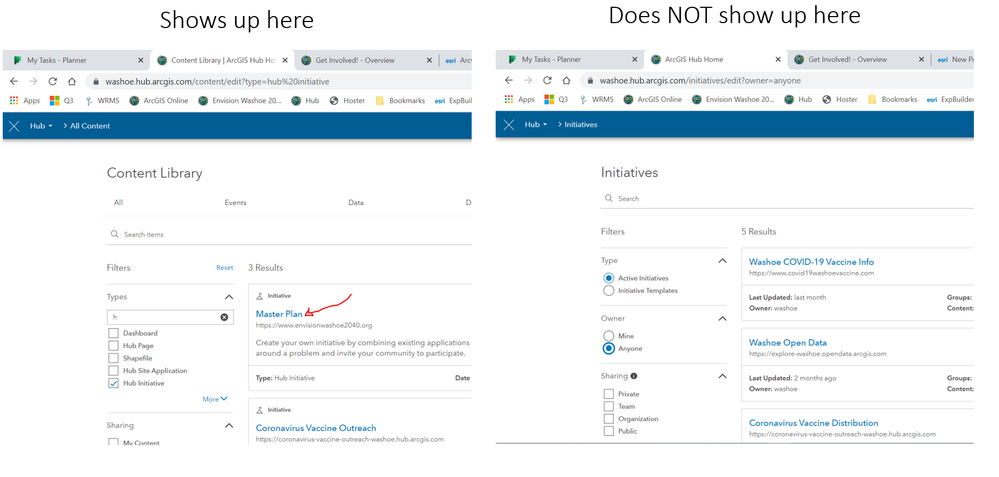Open the ExpBuilder bookmark in Initiatives browser

click(951, 99)
